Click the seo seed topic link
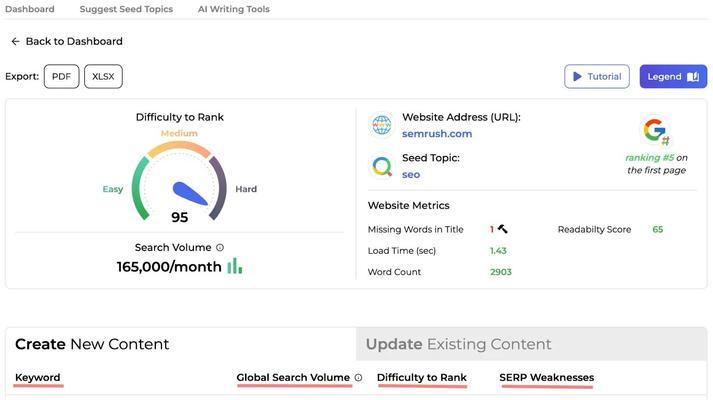This screenshot has height=400, width=713. 411,175
